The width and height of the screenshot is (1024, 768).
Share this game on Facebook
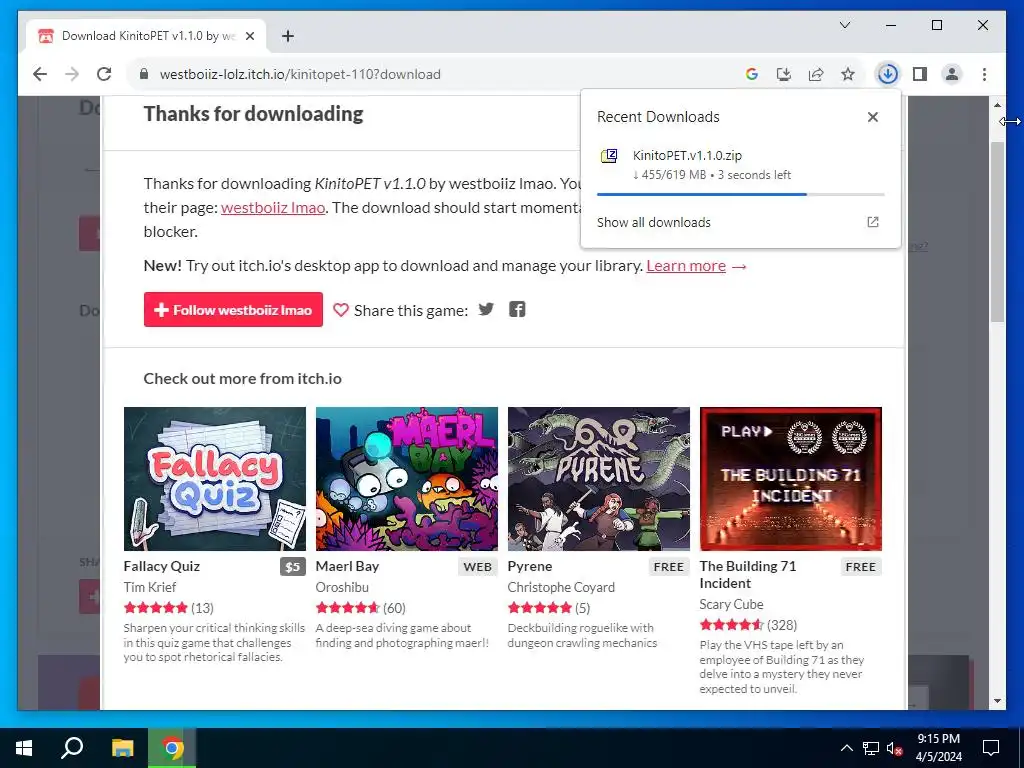(517, 310)
